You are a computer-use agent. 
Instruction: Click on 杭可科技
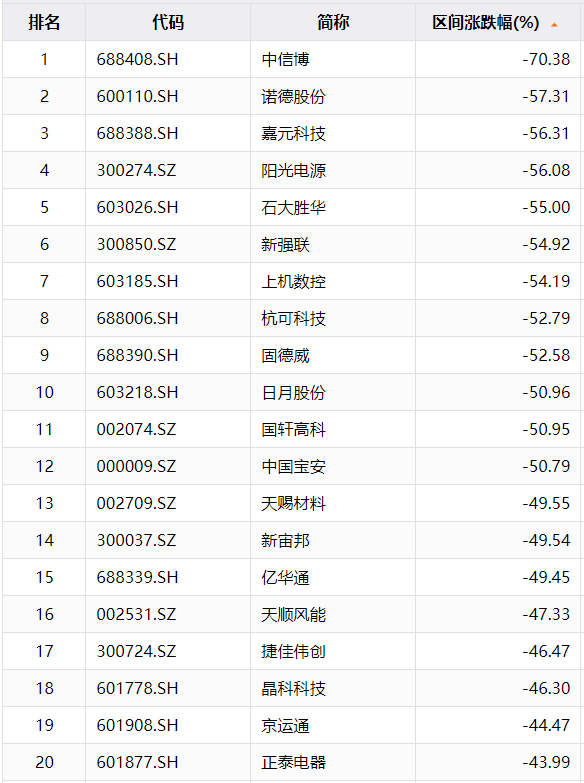(294, 318)
